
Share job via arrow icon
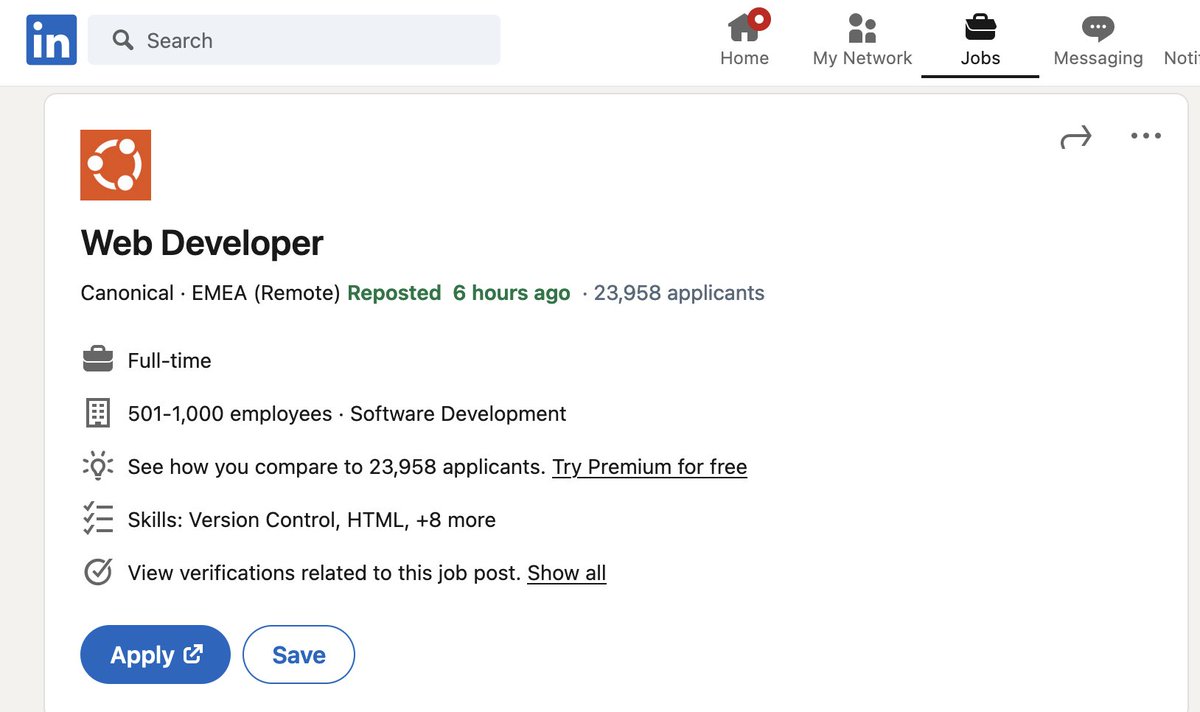click(x=1076, y=137)
